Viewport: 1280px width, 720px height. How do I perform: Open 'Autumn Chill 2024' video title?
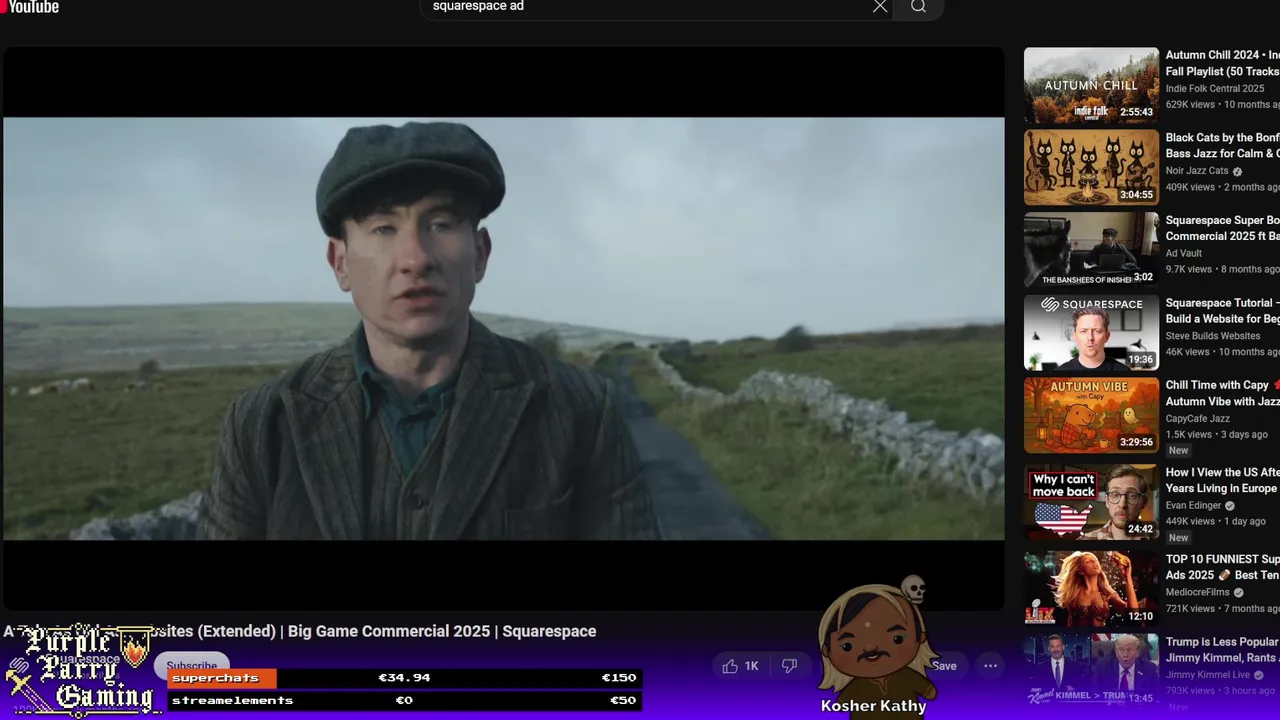point(1222,63)
